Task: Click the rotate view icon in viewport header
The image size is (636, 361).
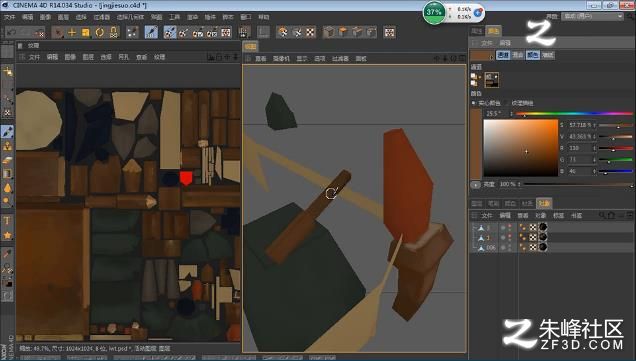Action: [x=453, y=58]
